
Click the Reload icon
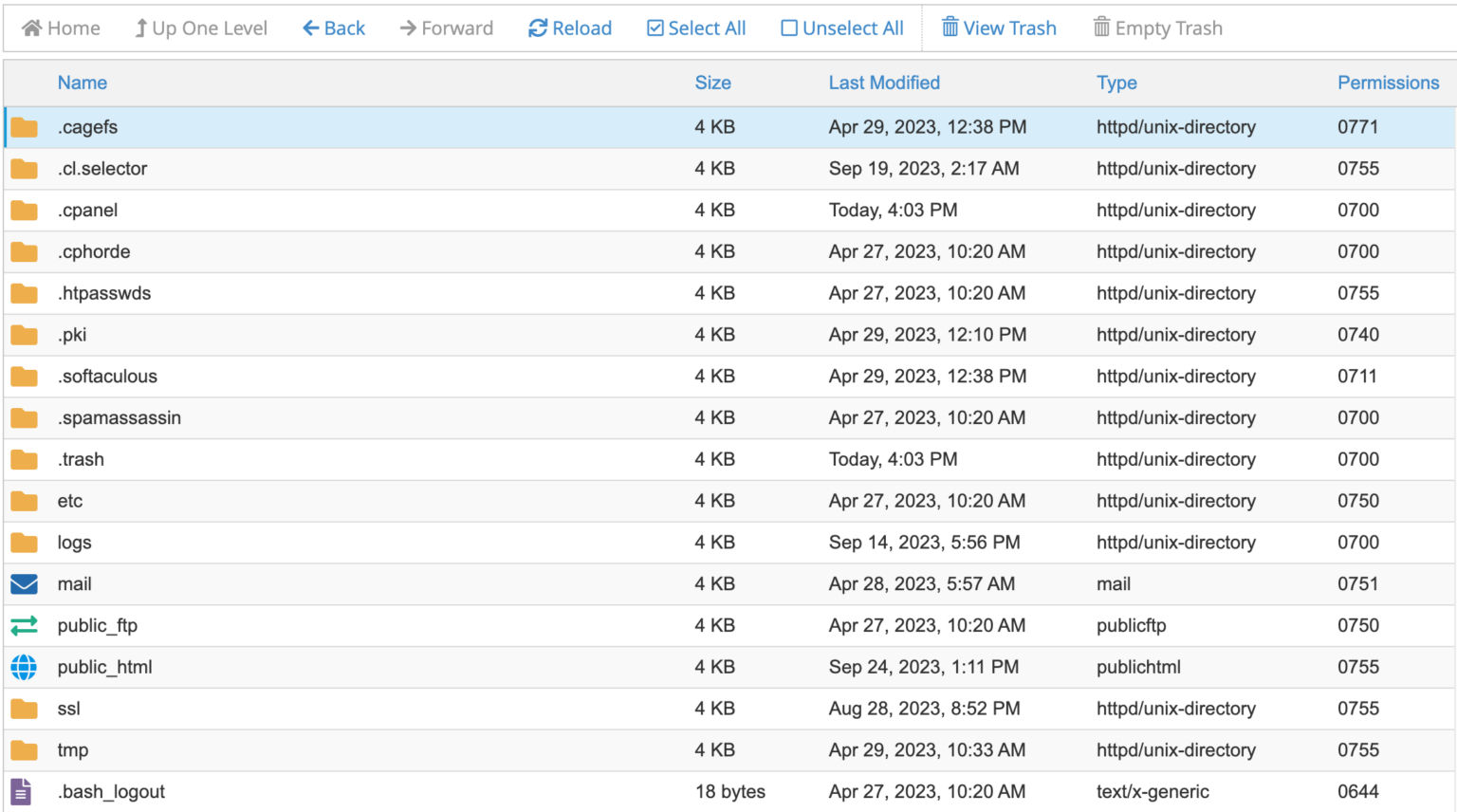pyautogui.click(x=536, y=28)
